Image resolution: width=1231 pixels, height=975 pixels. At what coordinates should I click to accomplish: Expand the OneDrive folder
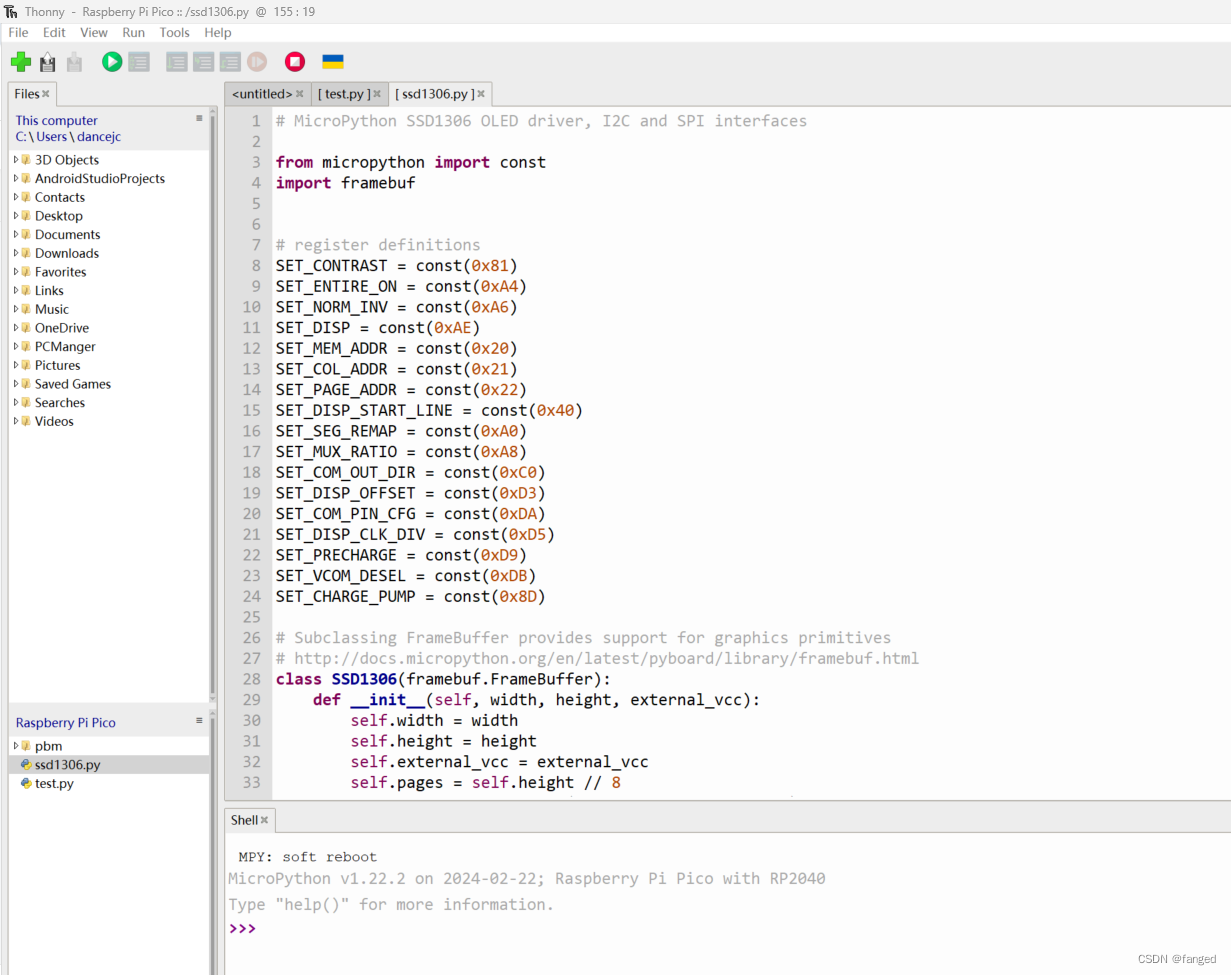[16, 328]
